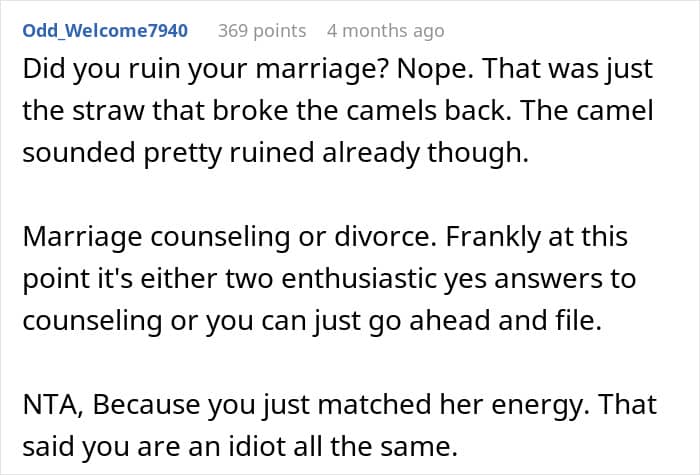Click the line starting point it's either two

[329, 279]
